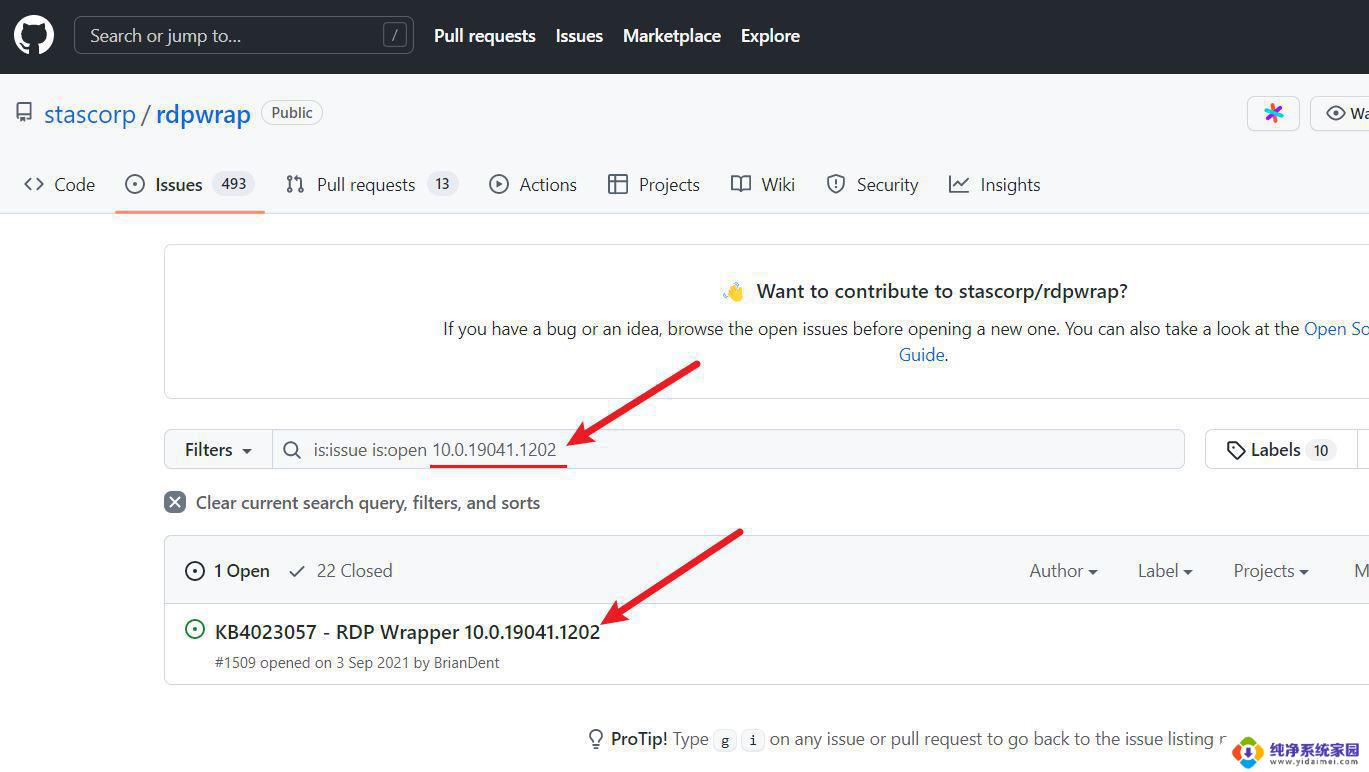Click the Code brackets icon
This screenshot has width=1369, height=772.
34,184
